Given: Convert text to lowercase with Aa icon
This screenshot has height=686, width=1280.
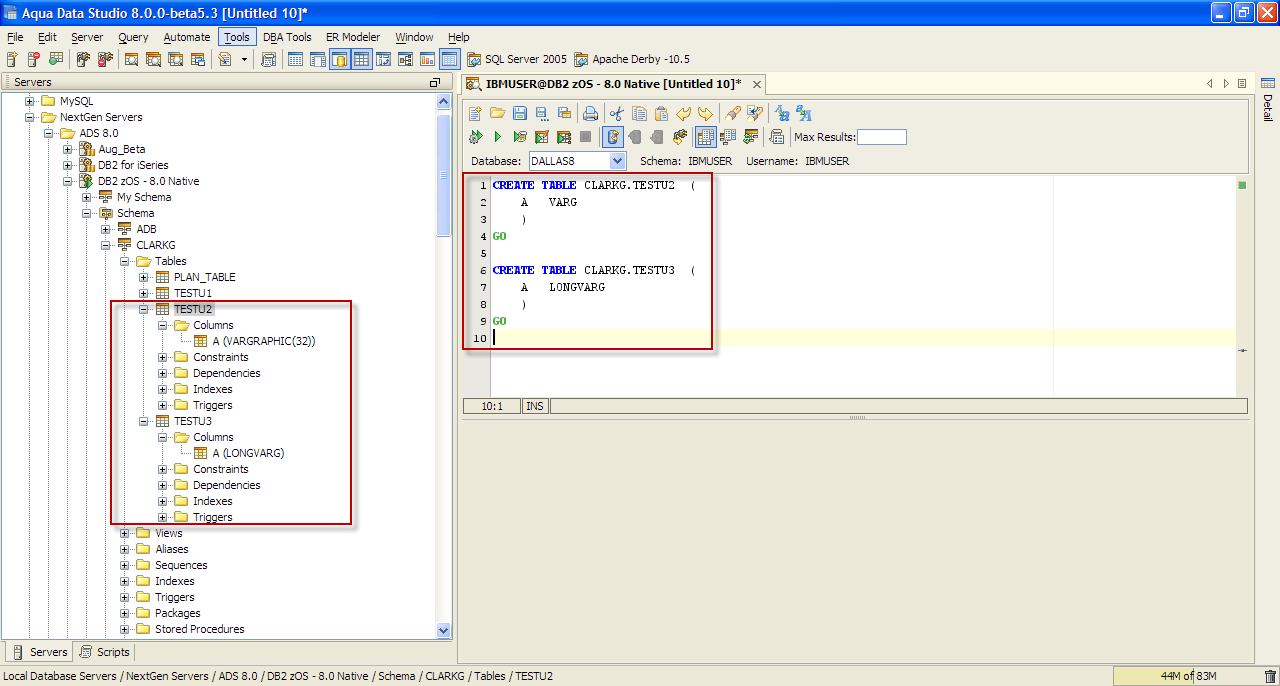Looking at the screenshot, I should point(781,113).
